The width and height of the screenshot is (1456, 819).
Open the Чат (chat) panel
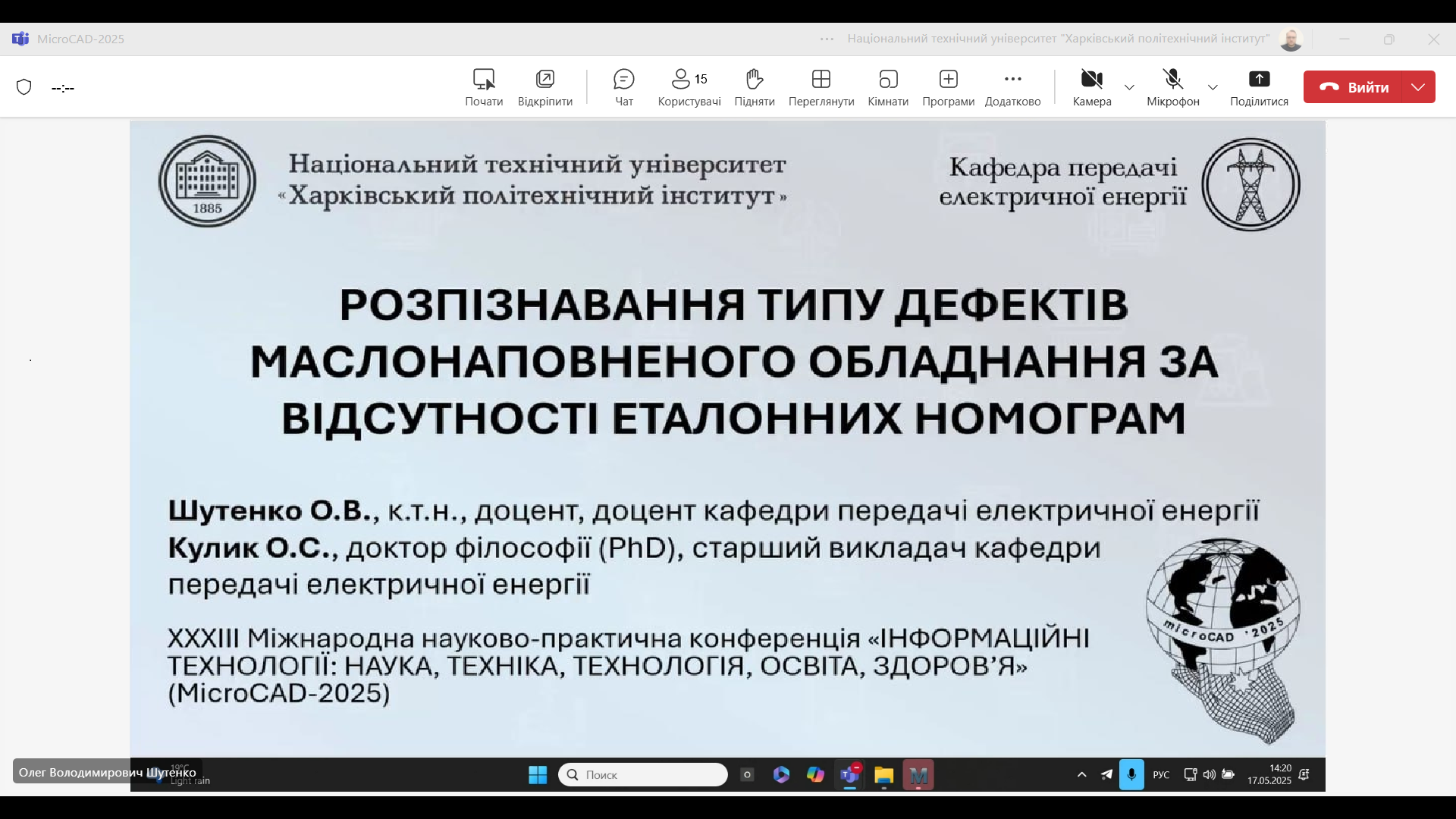point(623,87)
